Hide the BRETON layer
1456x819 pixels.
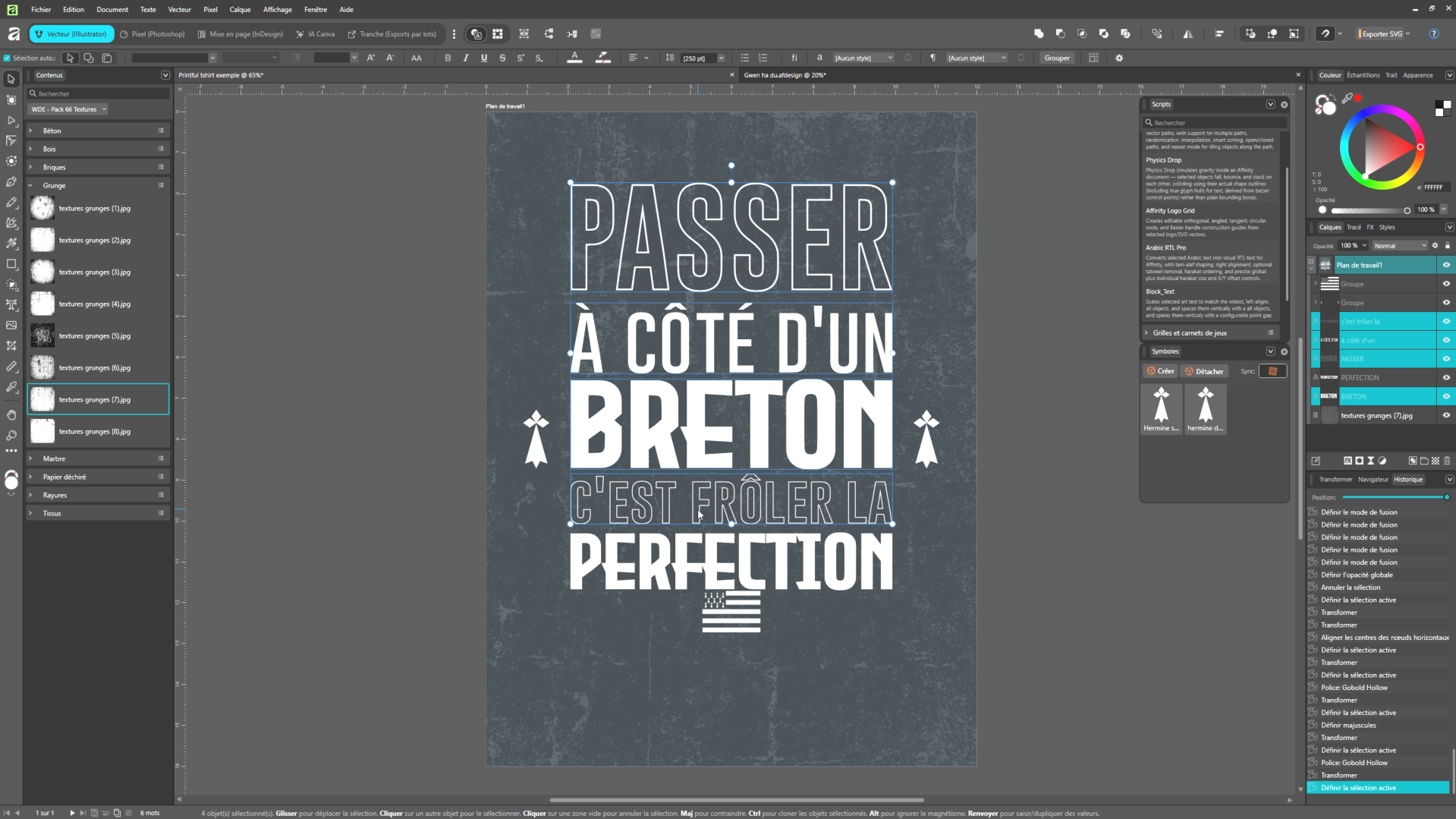click(1446, 396)
